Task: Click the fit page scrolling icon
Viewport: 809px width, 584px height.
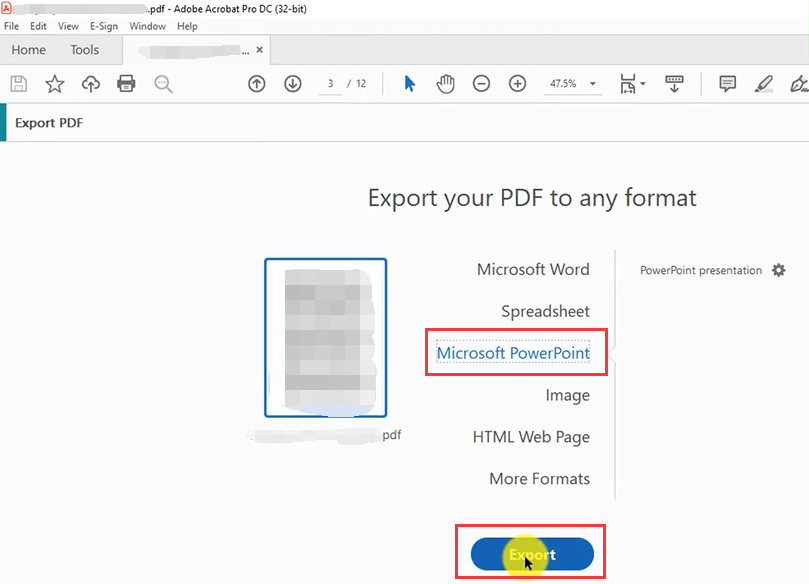Action: pos(628,84)
